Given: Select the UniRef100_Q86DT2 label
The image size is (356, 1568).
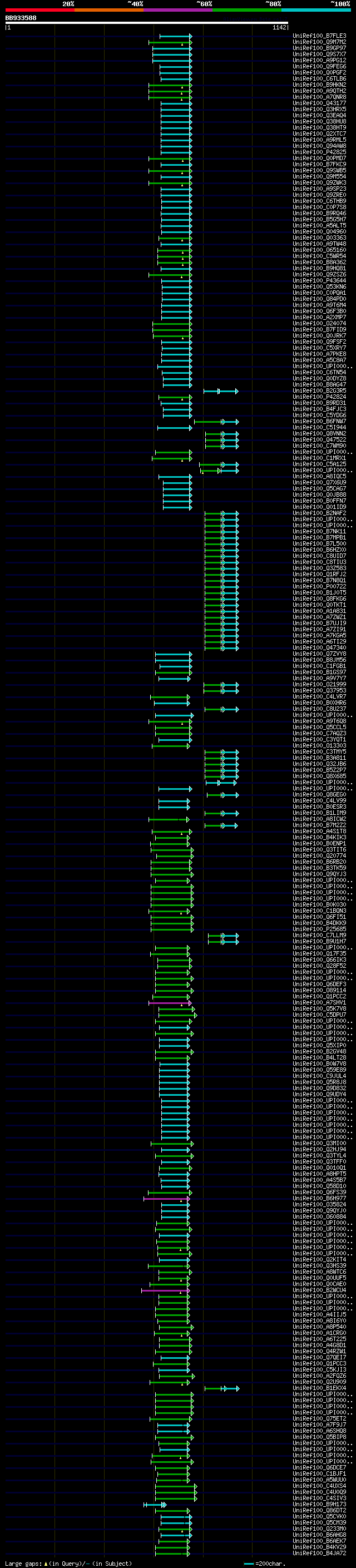Looking at the screenshot, I should [x=319, y=1510].
